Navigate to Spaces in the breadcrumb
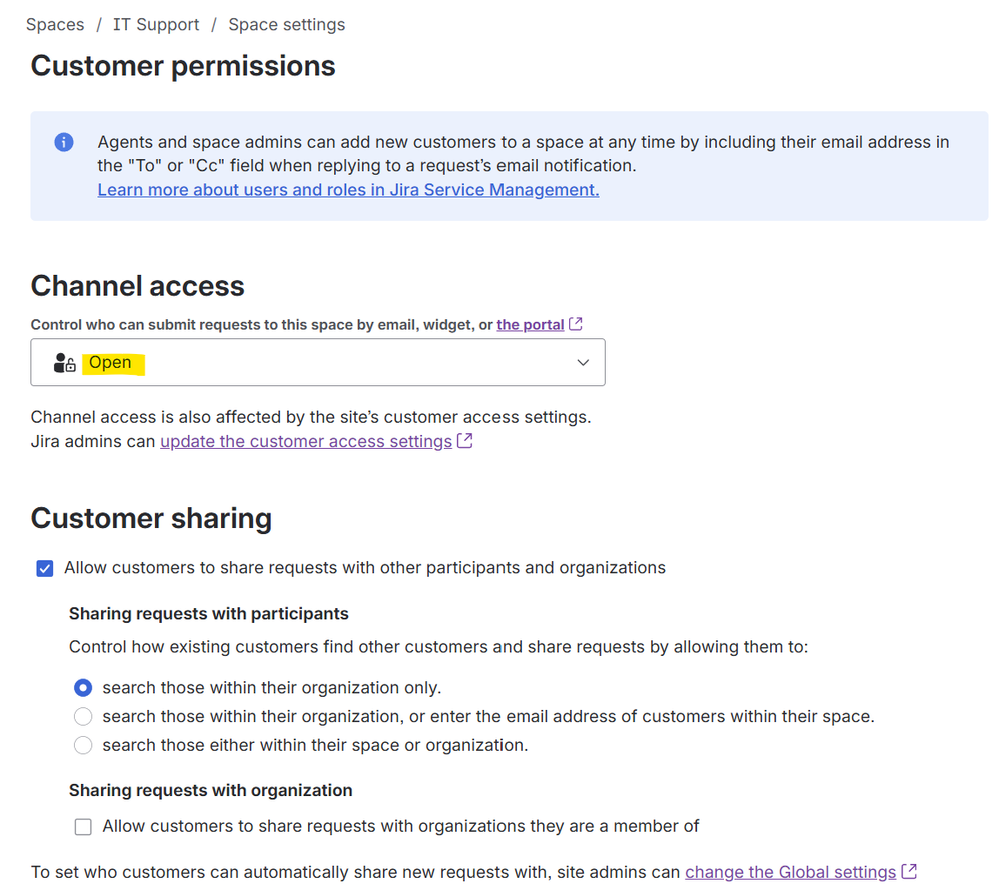This screenshot has height=889, width=999. click(55, 24)
